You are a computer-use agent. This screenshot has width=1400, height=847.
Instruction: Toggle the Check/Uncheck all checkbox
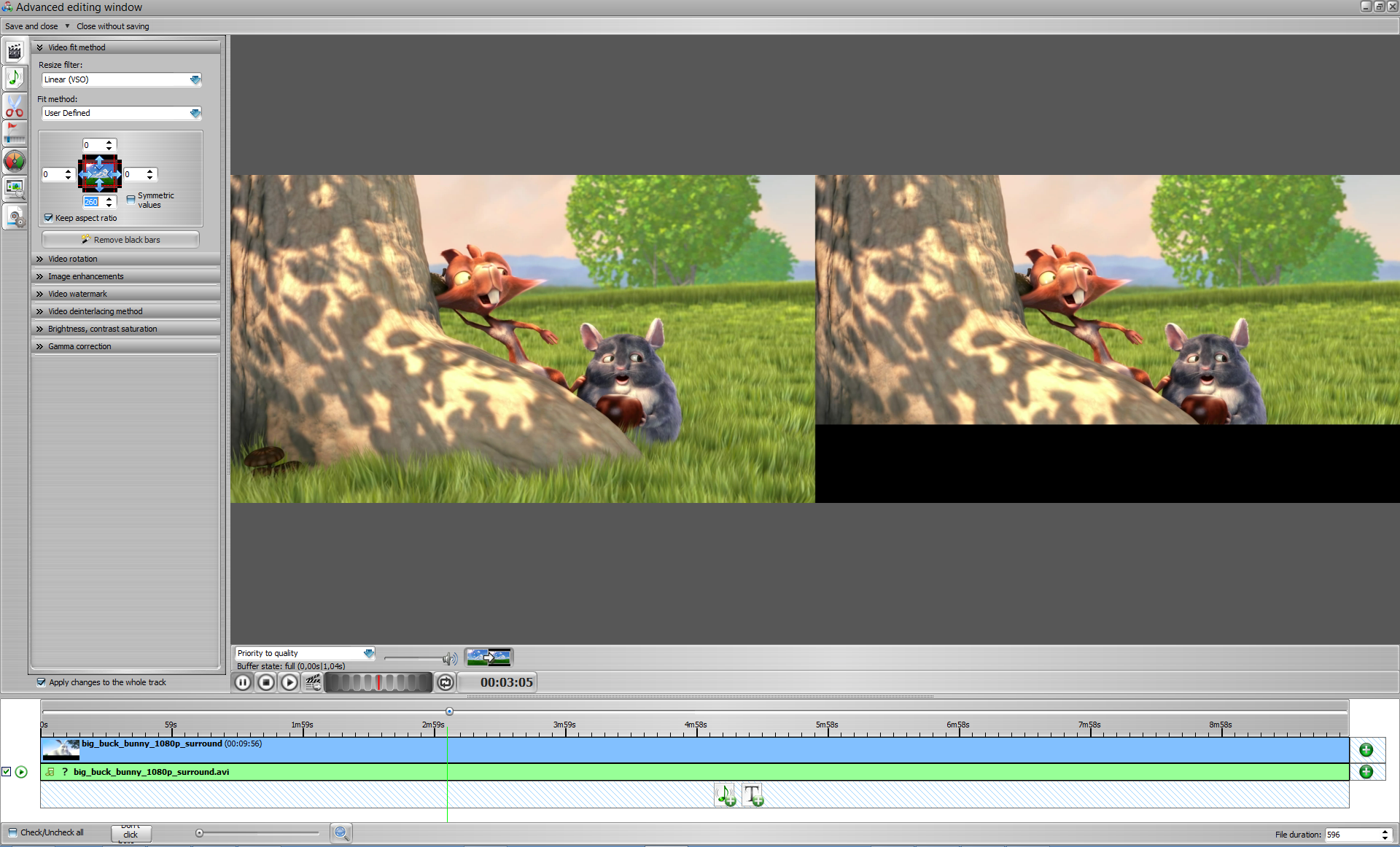12,832
